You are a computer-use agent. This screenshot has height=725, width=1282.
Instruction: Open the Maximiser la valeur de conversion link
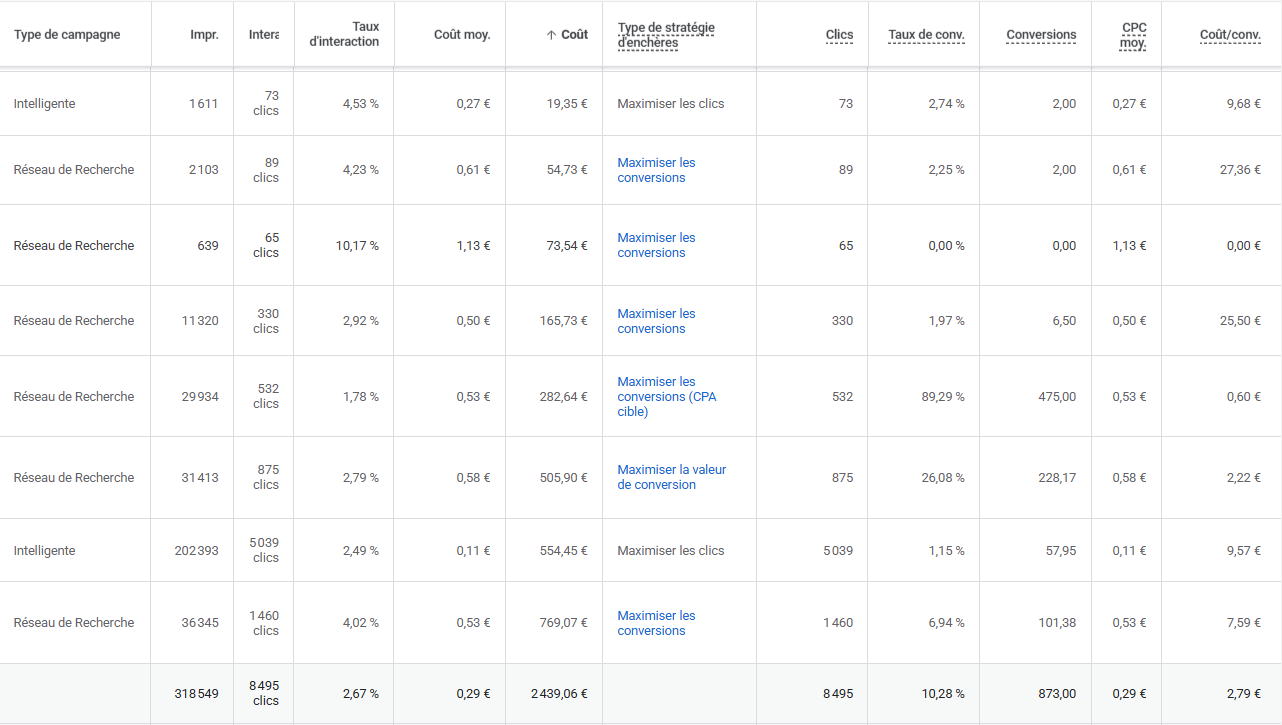[670, 477]
